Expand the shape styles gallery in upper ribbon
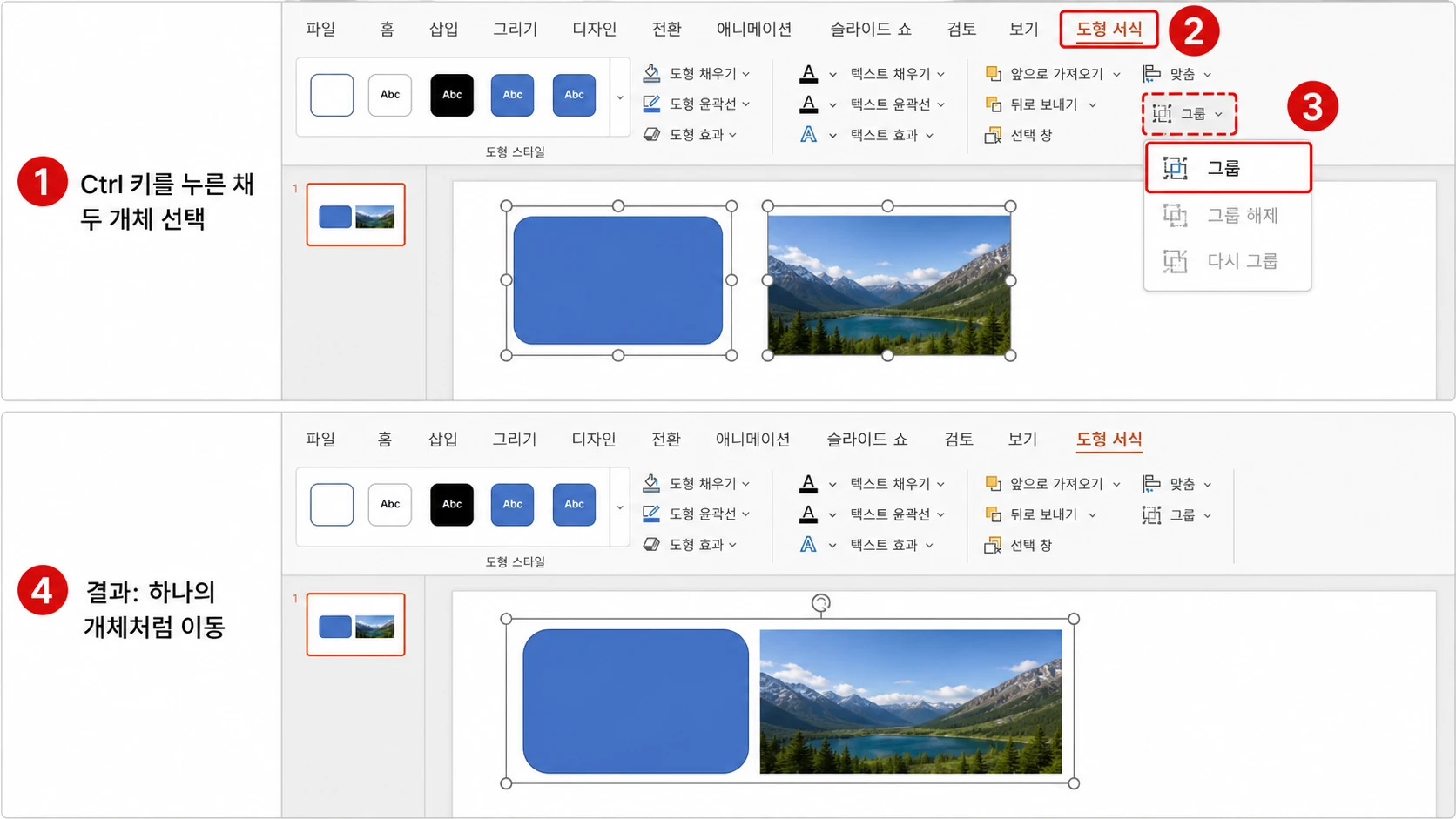The image size is (1456, 819). [x=620, y=97]
